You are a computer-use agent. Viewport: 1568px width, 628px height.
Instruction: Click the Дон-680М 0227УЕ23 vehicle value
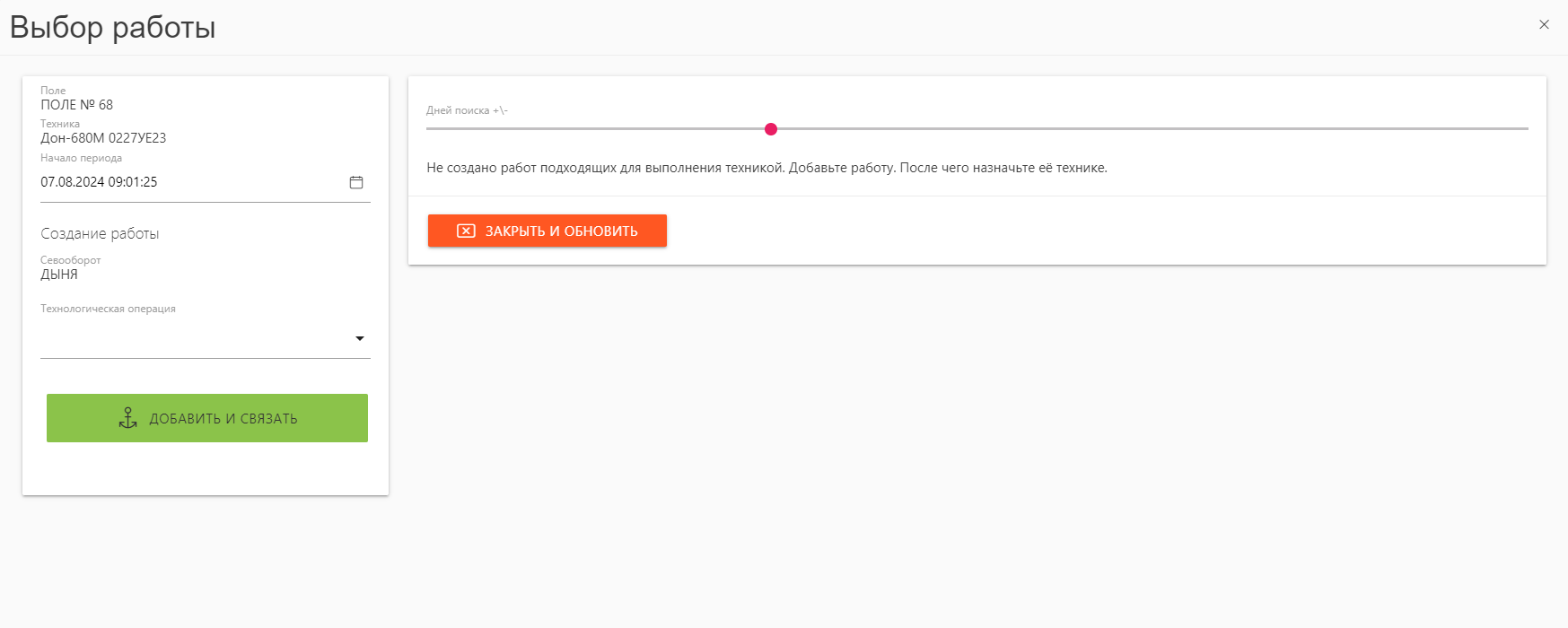click(x=103, y=138)
